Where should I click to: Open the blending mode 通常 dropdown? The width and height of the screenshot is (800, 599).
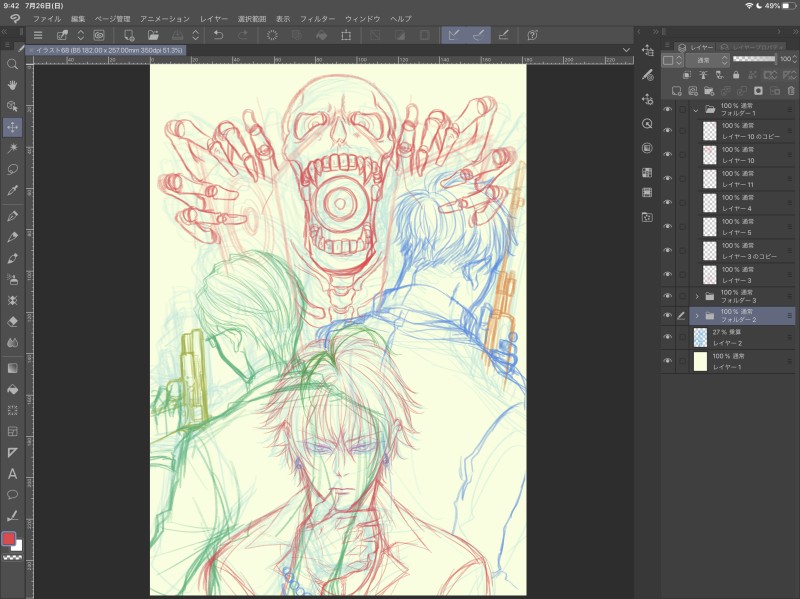(705, 60)
